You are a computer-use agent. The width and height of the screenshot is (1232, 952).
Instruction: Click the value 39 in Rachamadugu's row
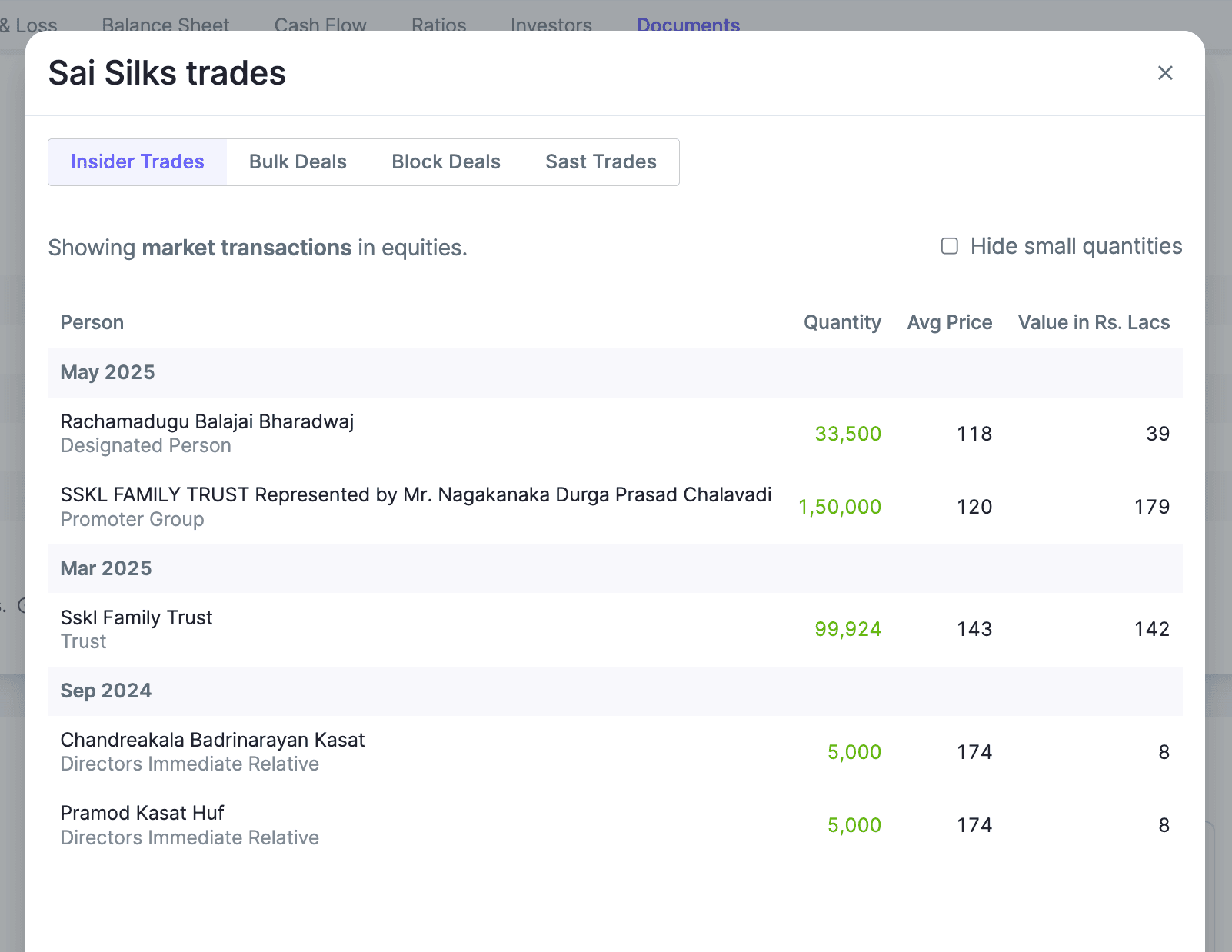[x=1158, y=434]
